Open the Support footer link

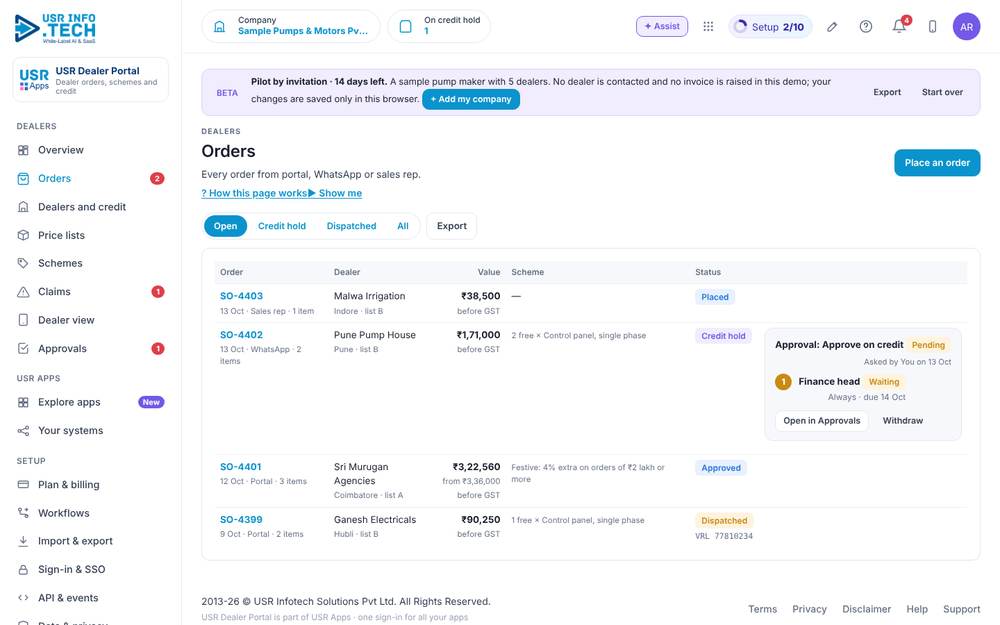(961, 610)
